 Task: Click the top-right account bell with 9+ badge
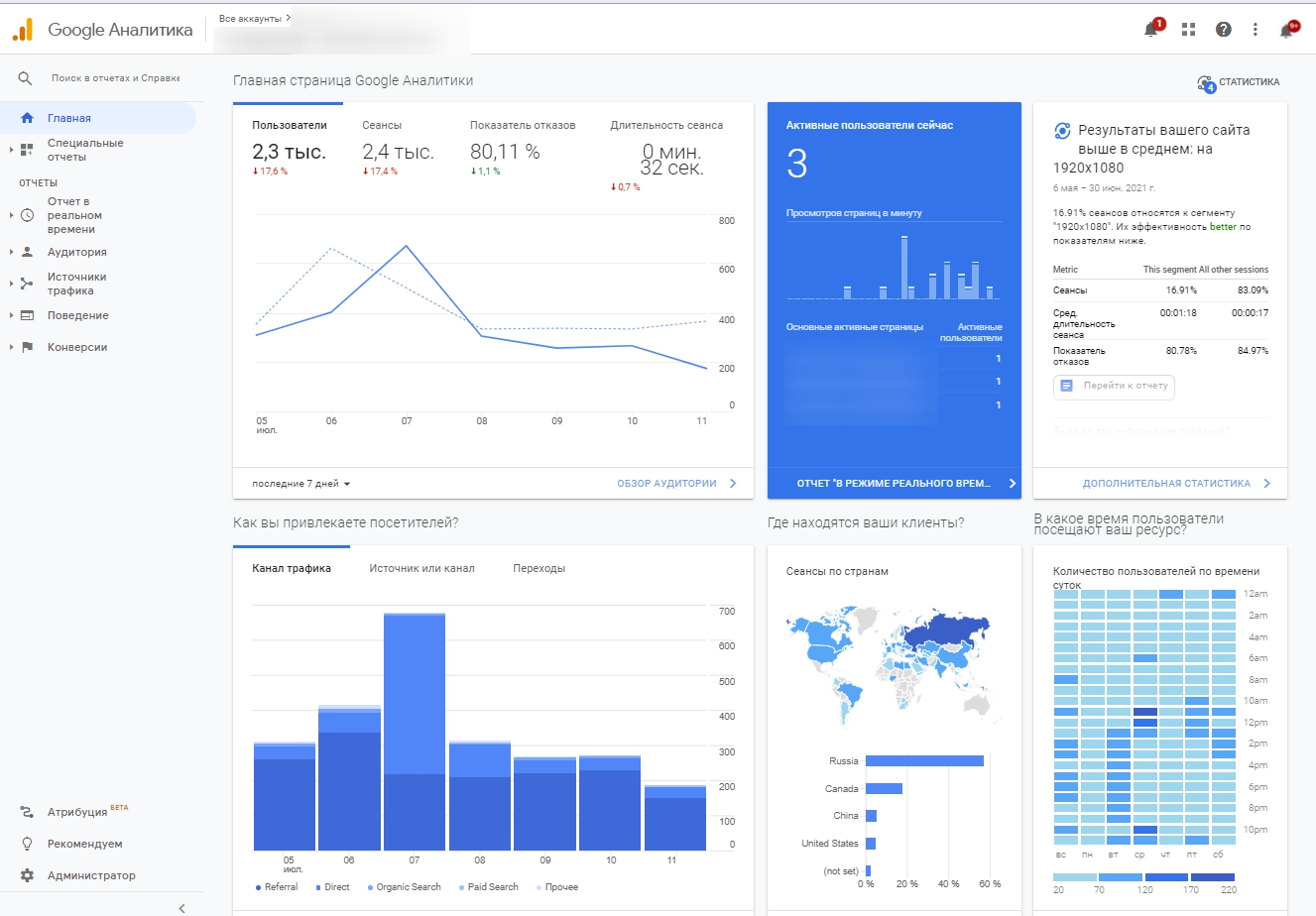(x=1287, y=30)
